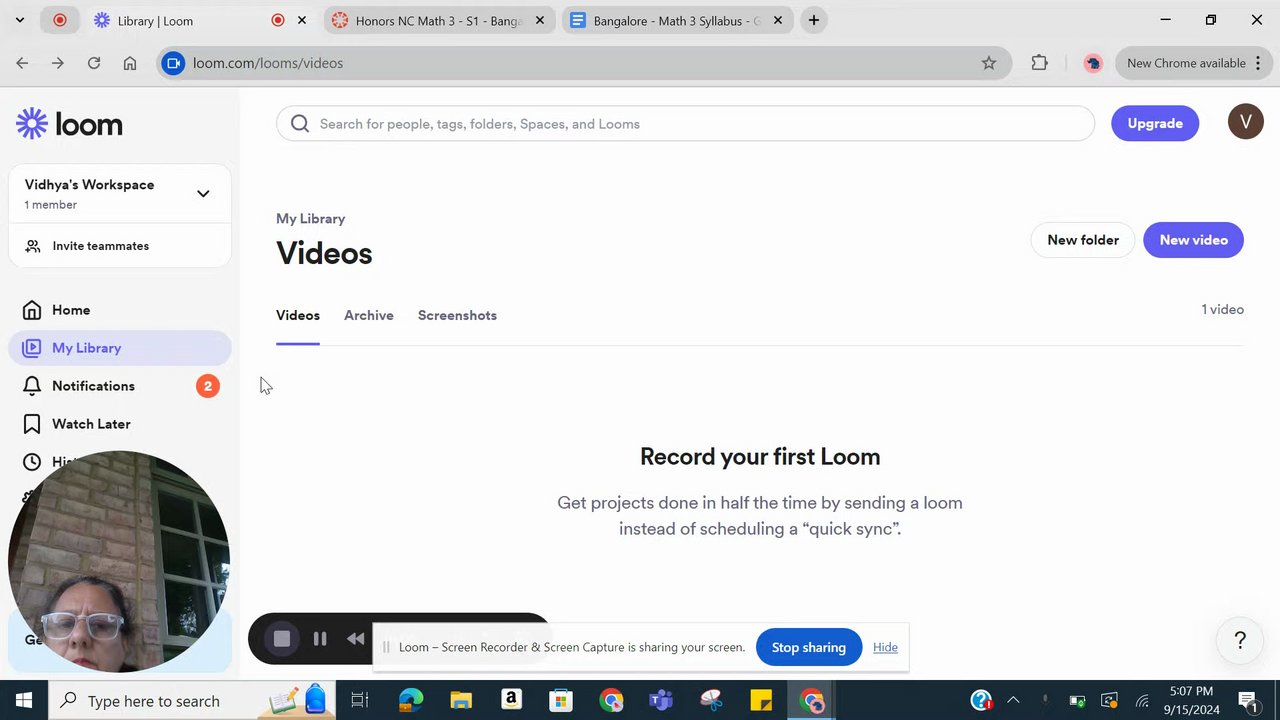Click the Chrome profile avatar icon

[1093, 63]
